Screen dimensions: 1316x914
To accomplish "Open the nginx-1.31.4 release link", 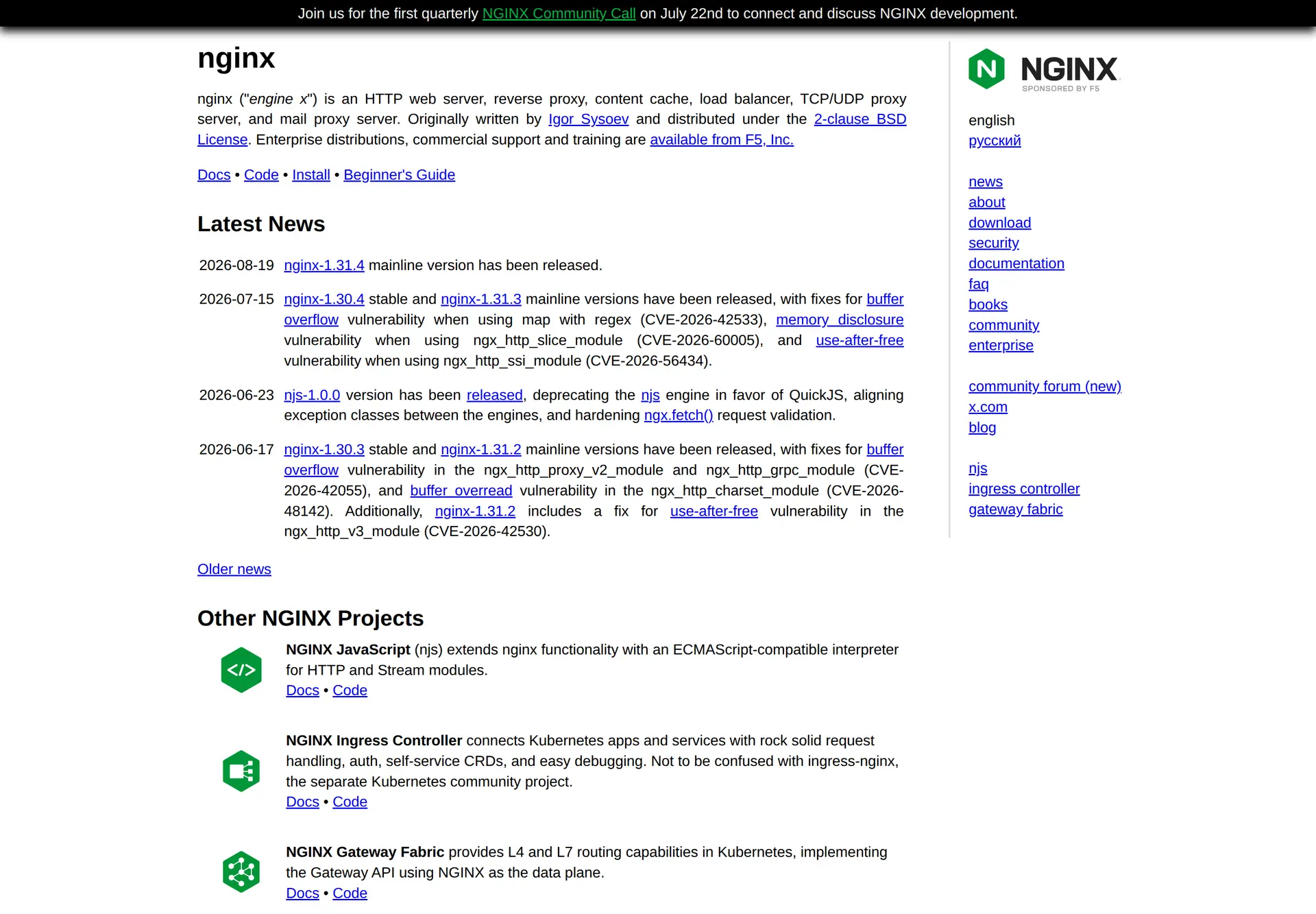I will click(324, 265).
